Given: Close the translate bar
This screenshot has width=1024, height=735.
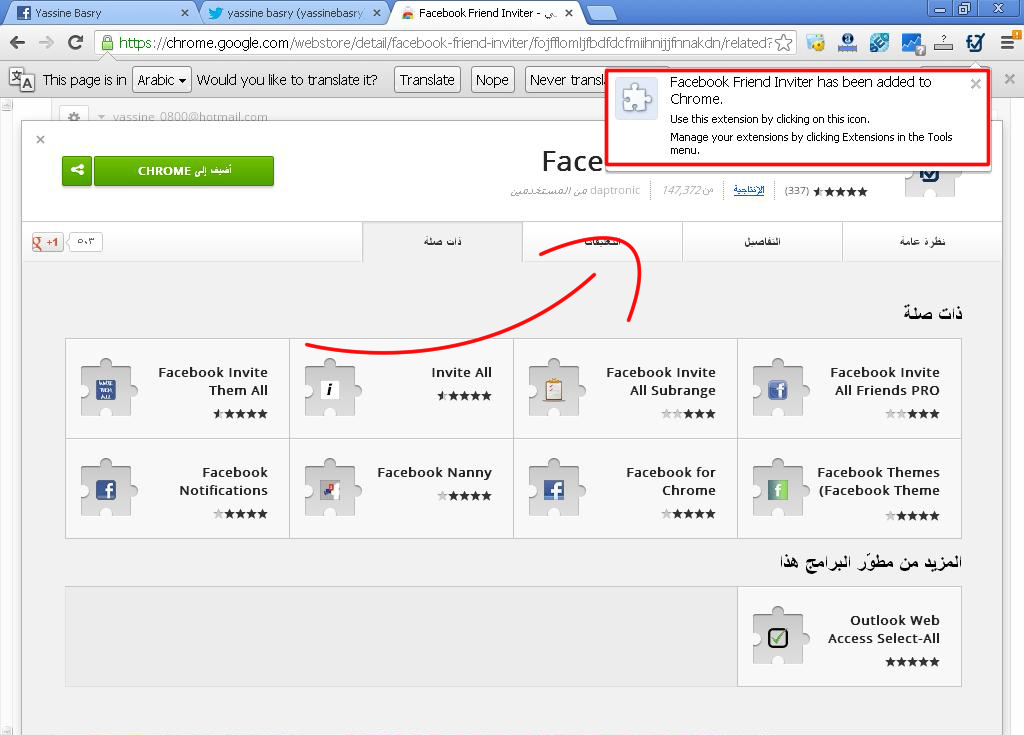Looking at the screenshot, I should [1010, 79].
